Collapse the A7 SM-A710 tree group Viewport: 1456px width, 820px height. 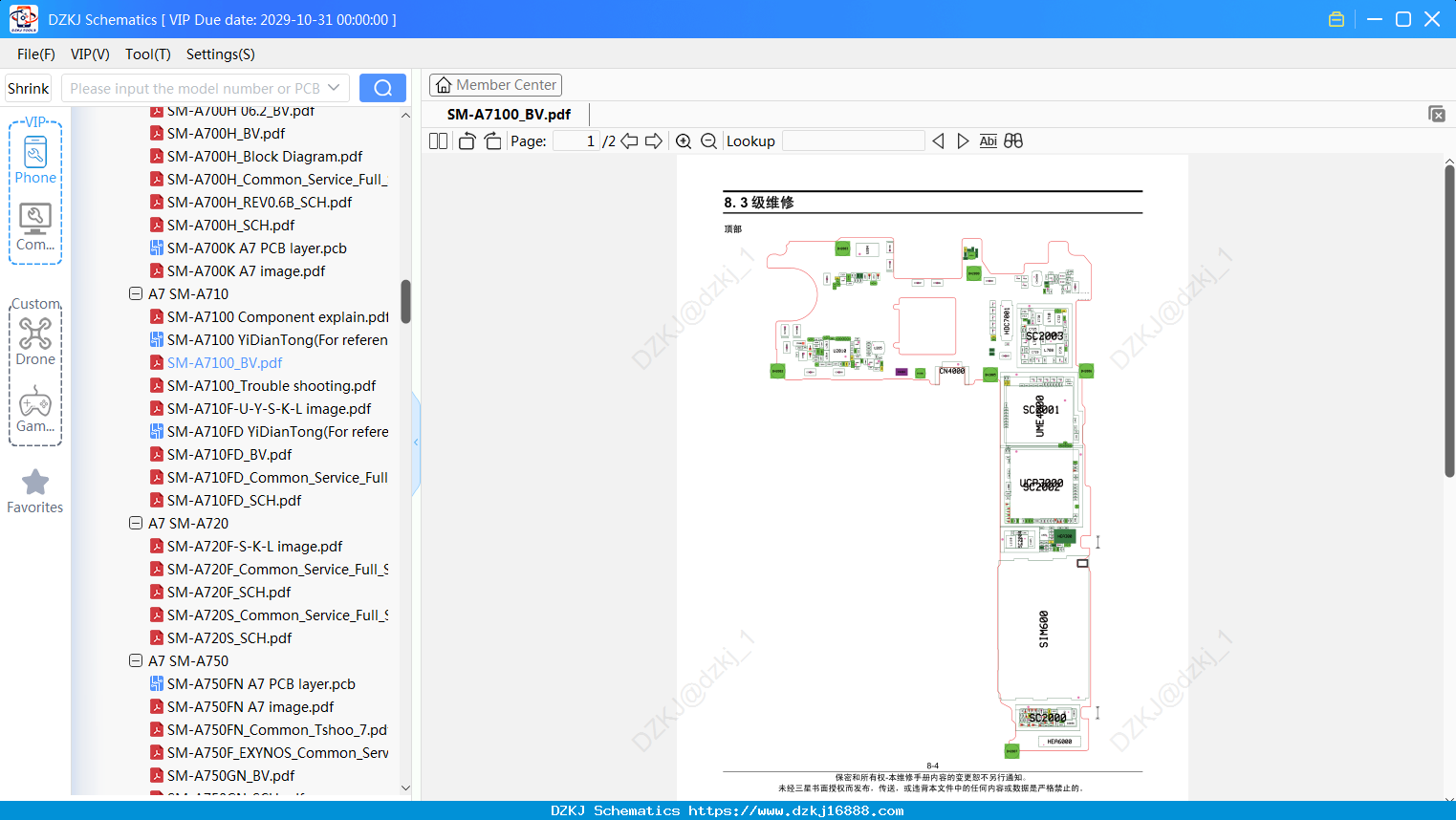[x=136, y=294]
